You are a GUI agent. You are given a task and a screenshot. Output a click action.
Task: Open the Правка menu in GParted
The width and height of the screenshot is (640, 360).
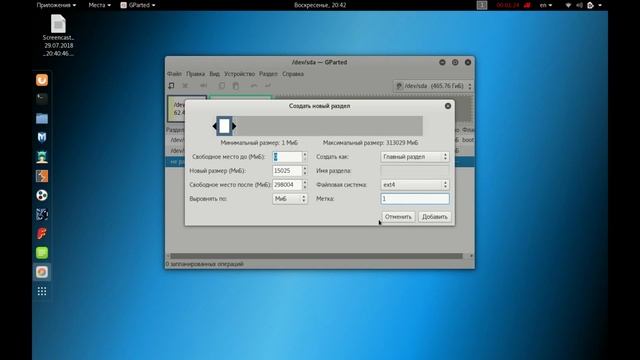pos(196,74)
